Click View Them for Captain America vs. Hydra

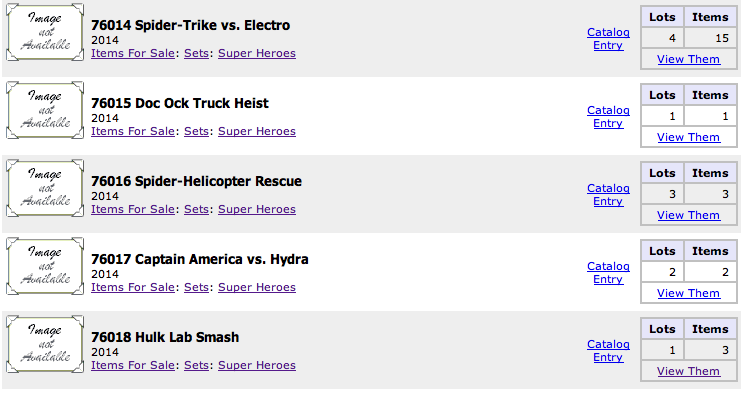tap(688, 293)
